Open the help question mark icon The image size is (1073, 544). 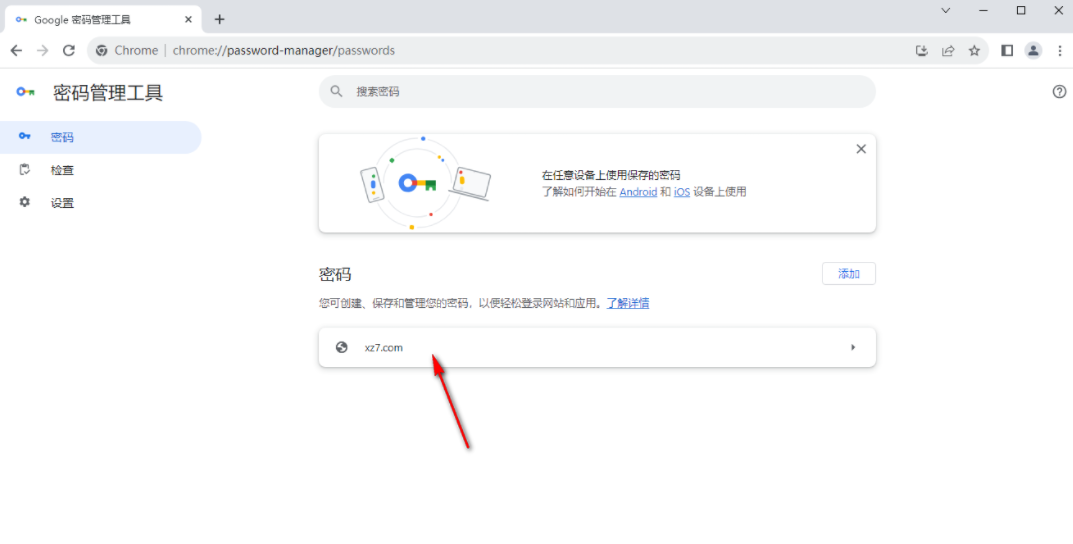(x=1059, y=92)
